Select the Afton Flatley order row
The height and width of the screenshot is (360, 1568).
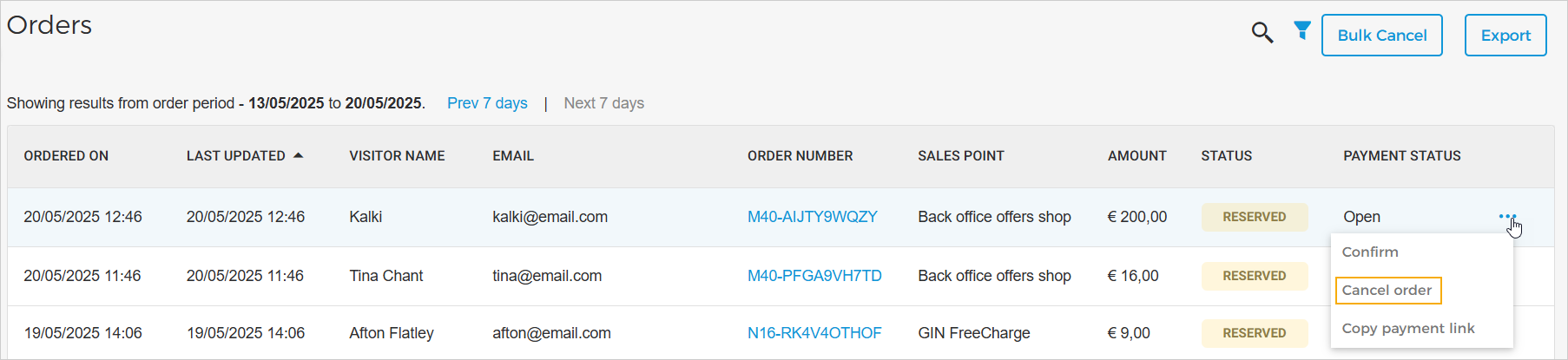point(391,333)
